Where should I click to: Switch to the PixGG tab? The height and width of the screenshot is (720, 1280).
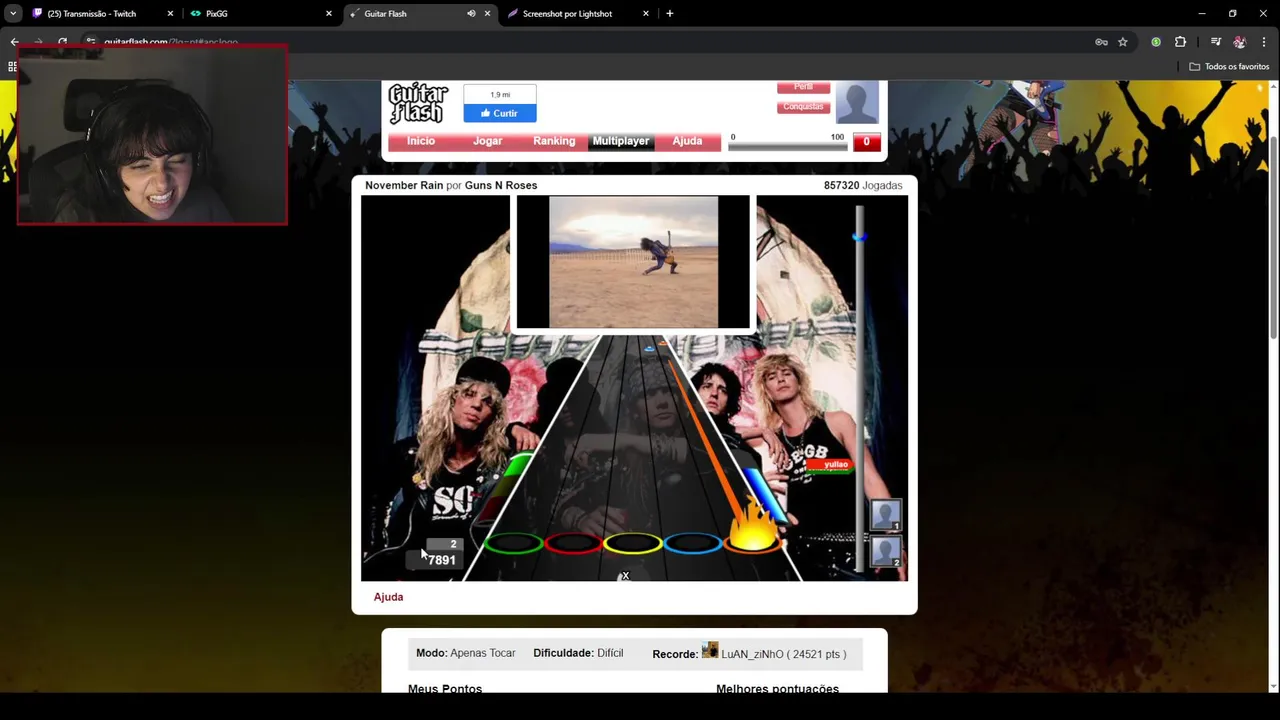tap(262, 14)
